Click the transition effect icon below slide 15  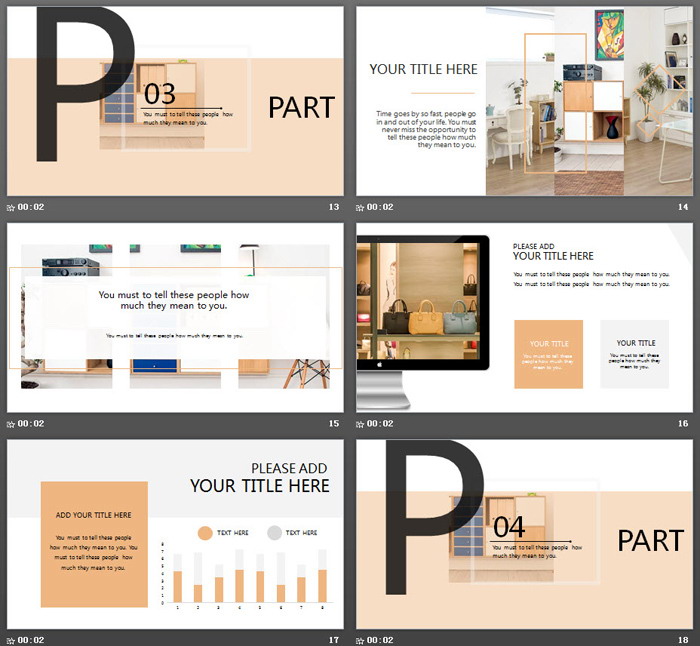(x=11, y=423)
